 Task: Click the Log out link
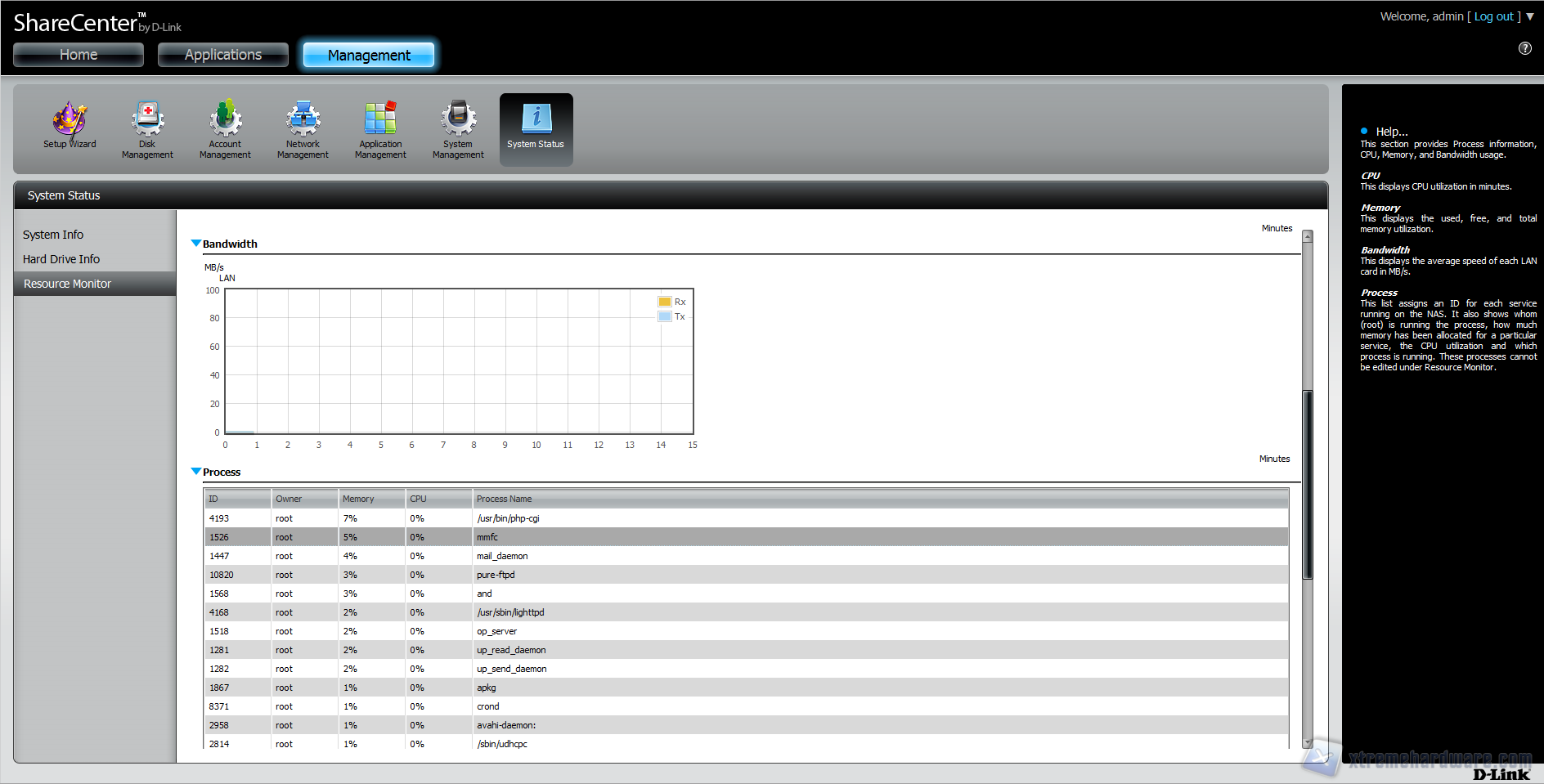(x=1493, y=16)
